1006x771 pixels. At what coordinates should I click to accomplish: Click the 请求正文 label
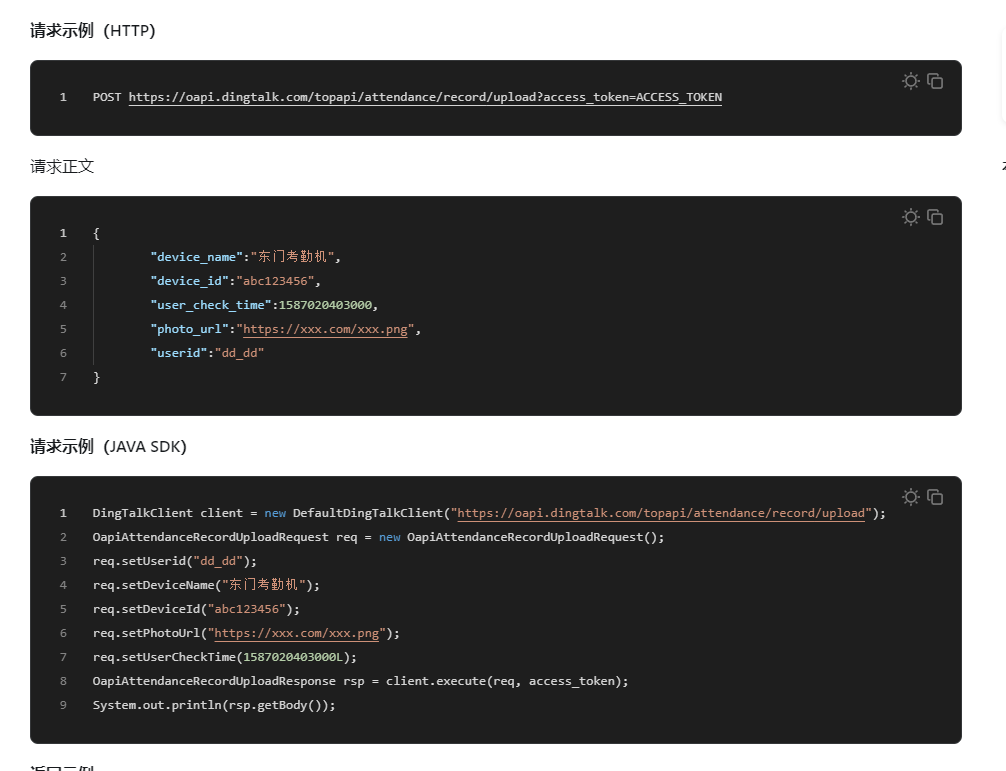(x=62, y=166)
